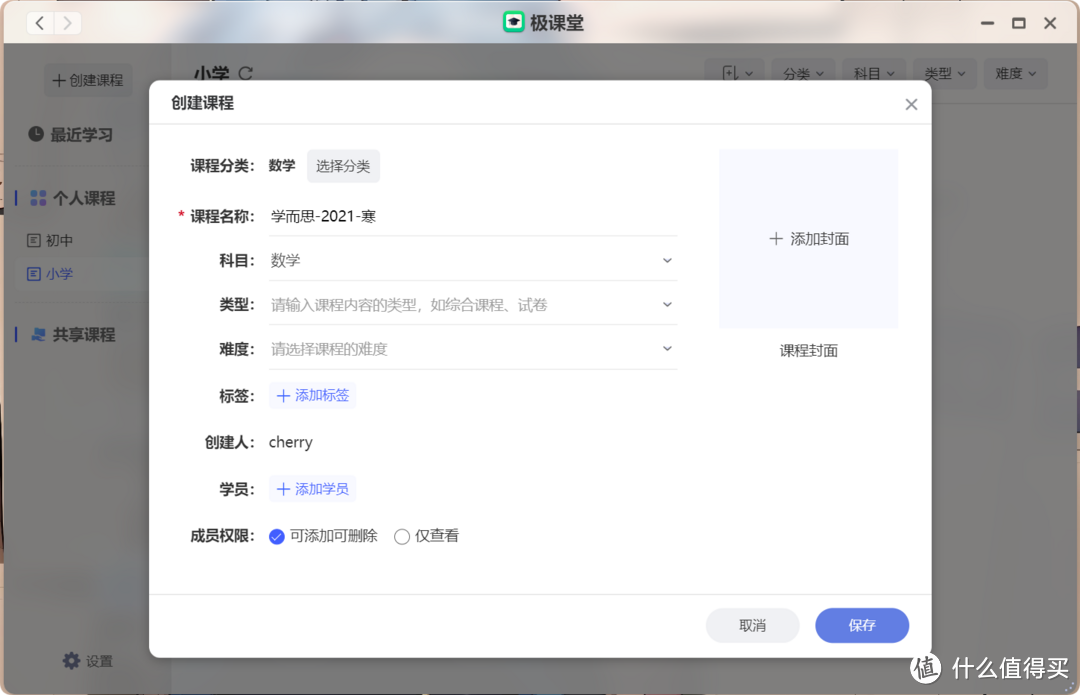Click the 极课堂 app logo icon
Viewport: 1080px width, 695px height.
tap(514, 22)
